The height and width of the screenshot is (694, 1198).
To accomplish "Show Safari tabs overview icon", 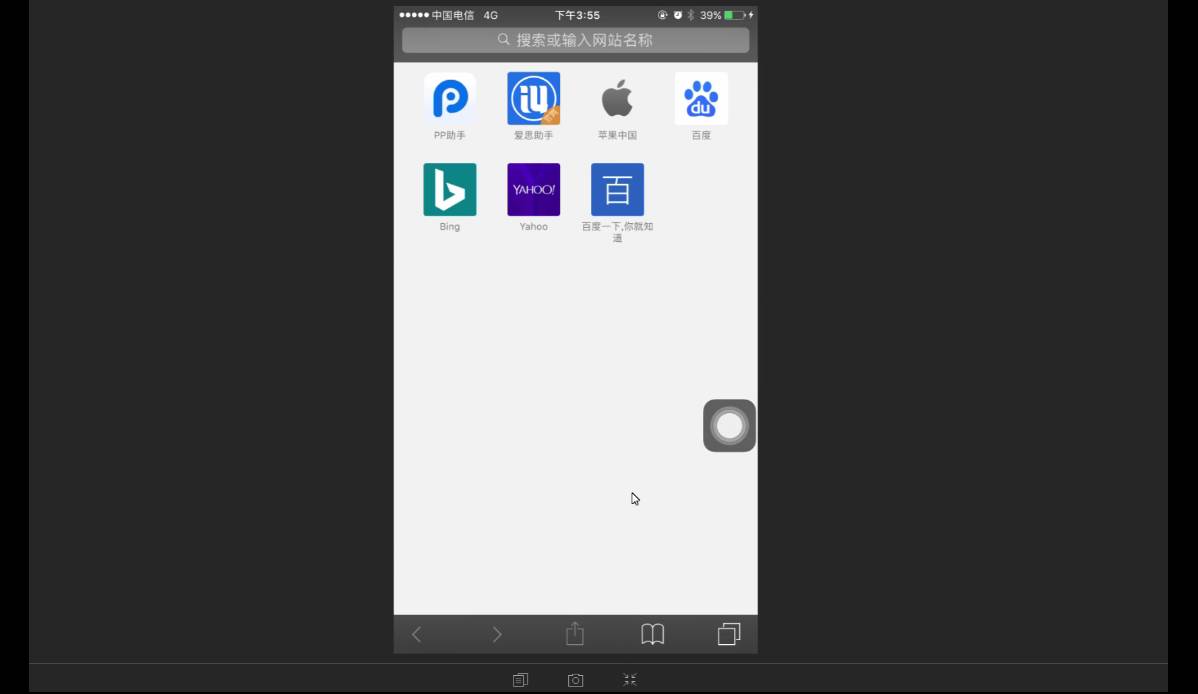I will [729, 634].
